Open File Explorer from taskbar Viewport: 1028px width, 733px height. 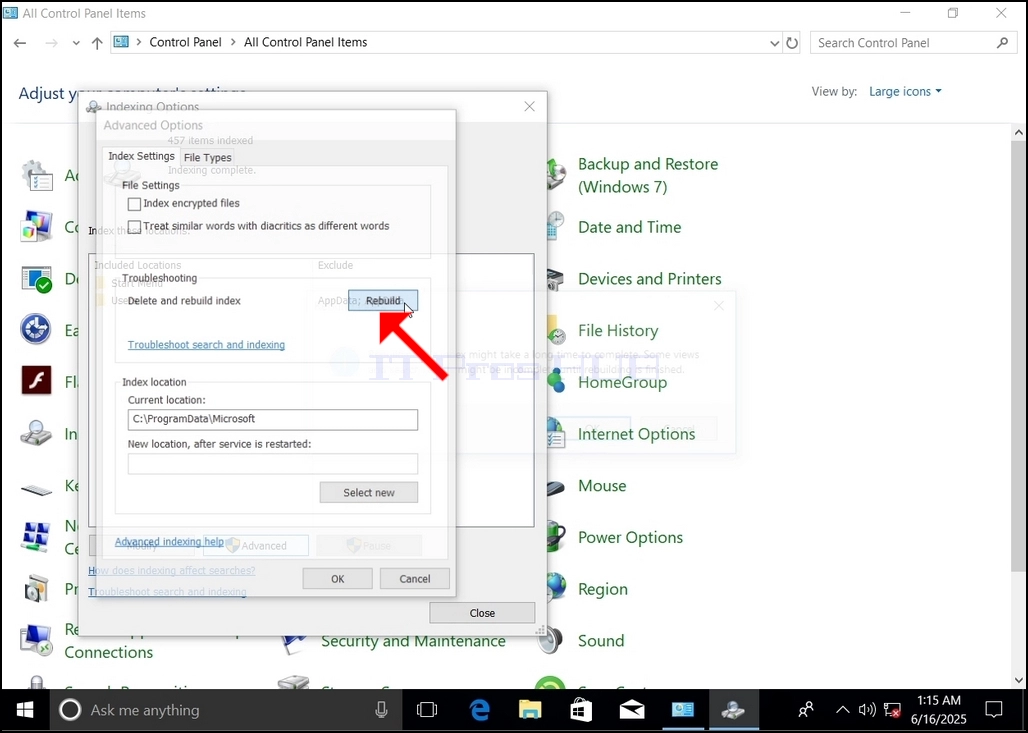(x=530, y=710)
